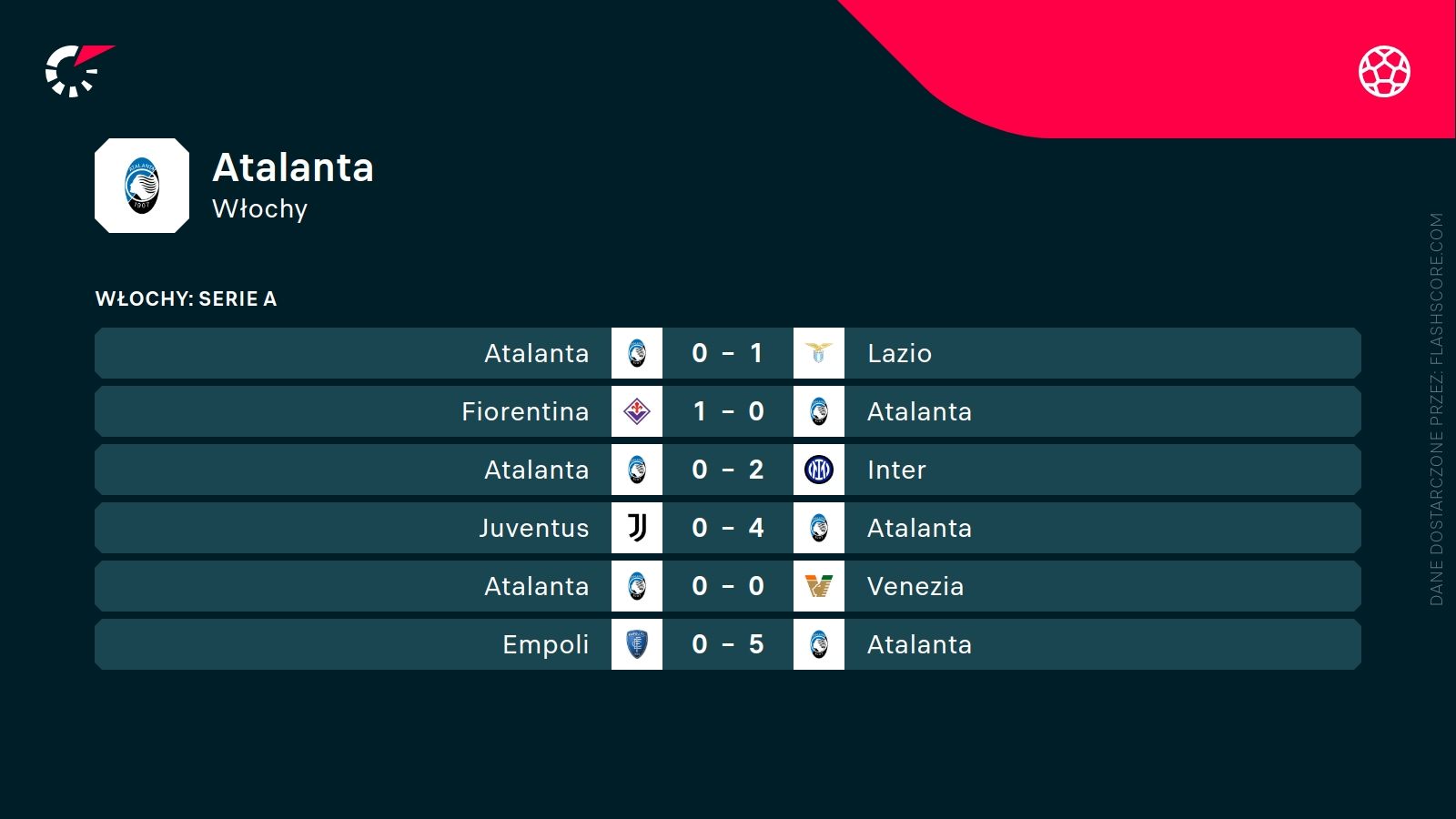This screenshot has width=1456, height=819.
Task: Click the Inter crest
Action: tap(819, 470)
